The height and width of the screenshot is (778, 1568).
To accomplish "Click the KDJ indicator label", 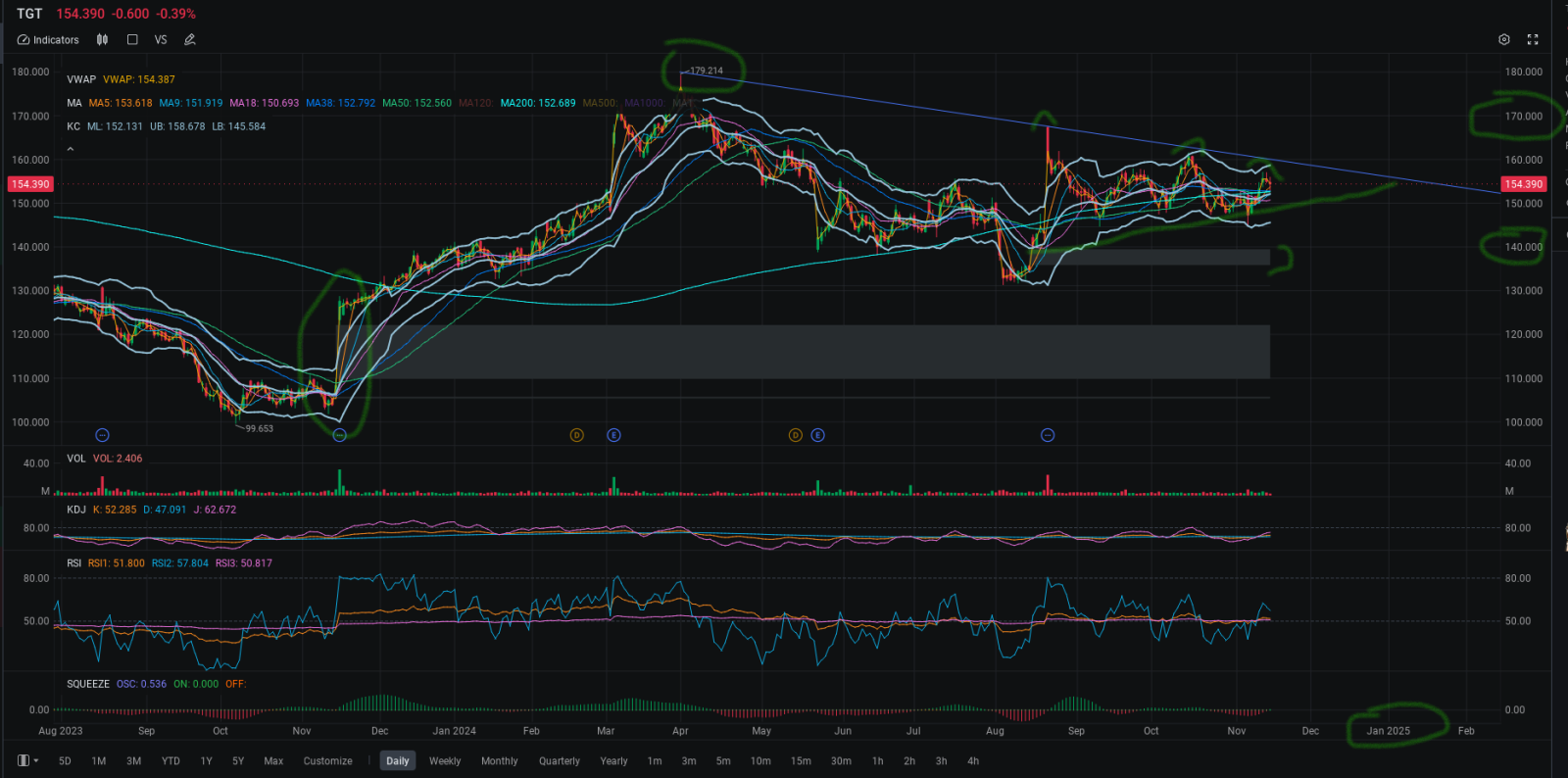I will [76, 510].
